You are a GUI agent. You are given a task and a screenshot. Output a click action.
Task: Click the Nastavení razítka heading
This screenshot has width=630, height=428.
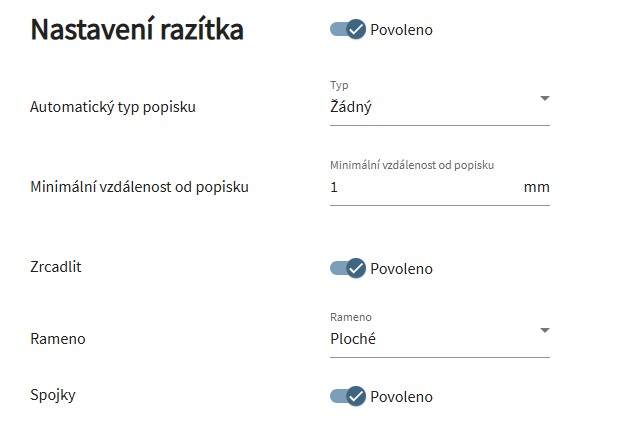click(x=137, y=30)
